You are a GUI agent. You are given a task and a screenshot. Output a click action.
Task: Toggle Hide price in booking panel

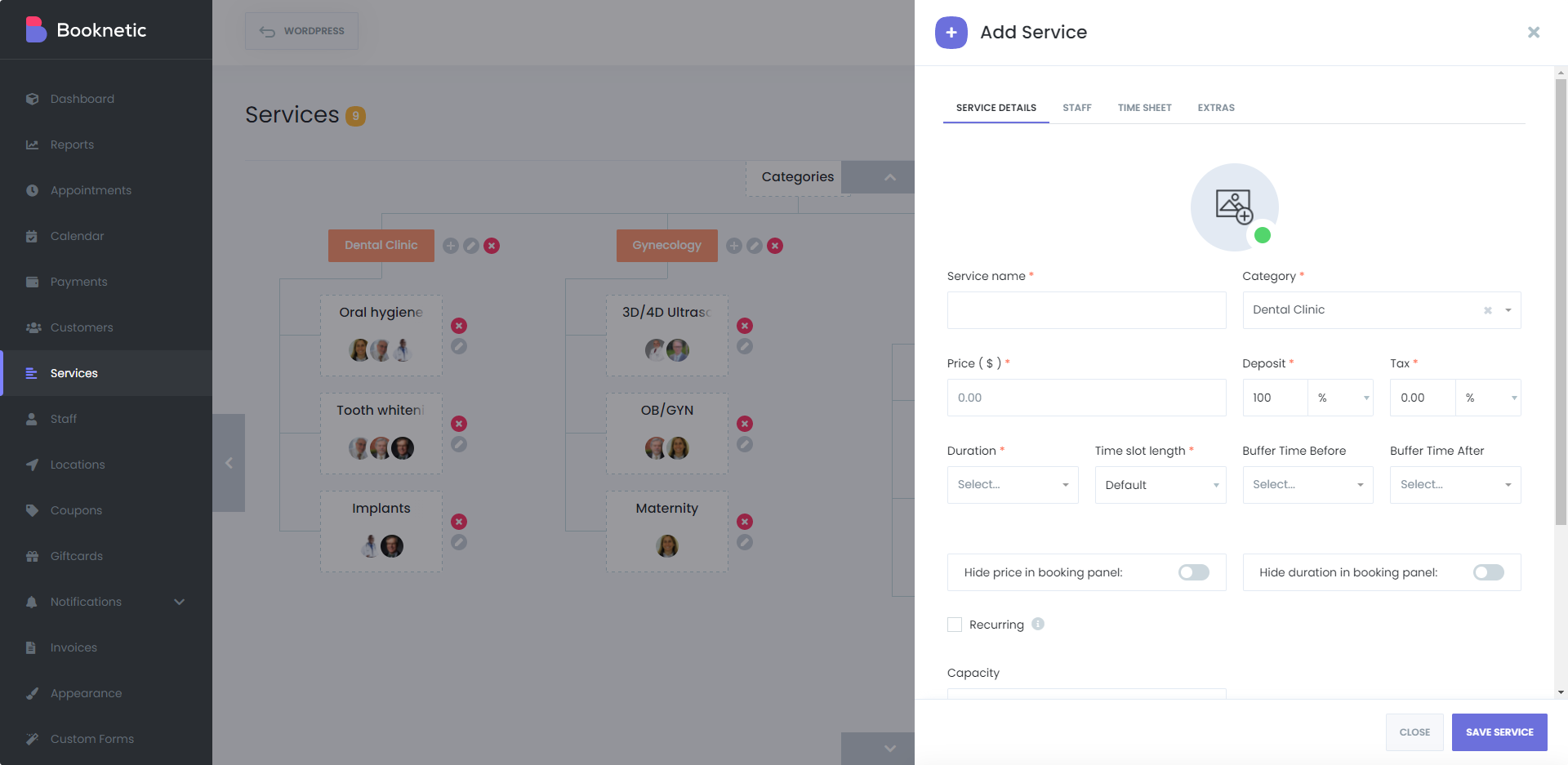coord(1193,572)
